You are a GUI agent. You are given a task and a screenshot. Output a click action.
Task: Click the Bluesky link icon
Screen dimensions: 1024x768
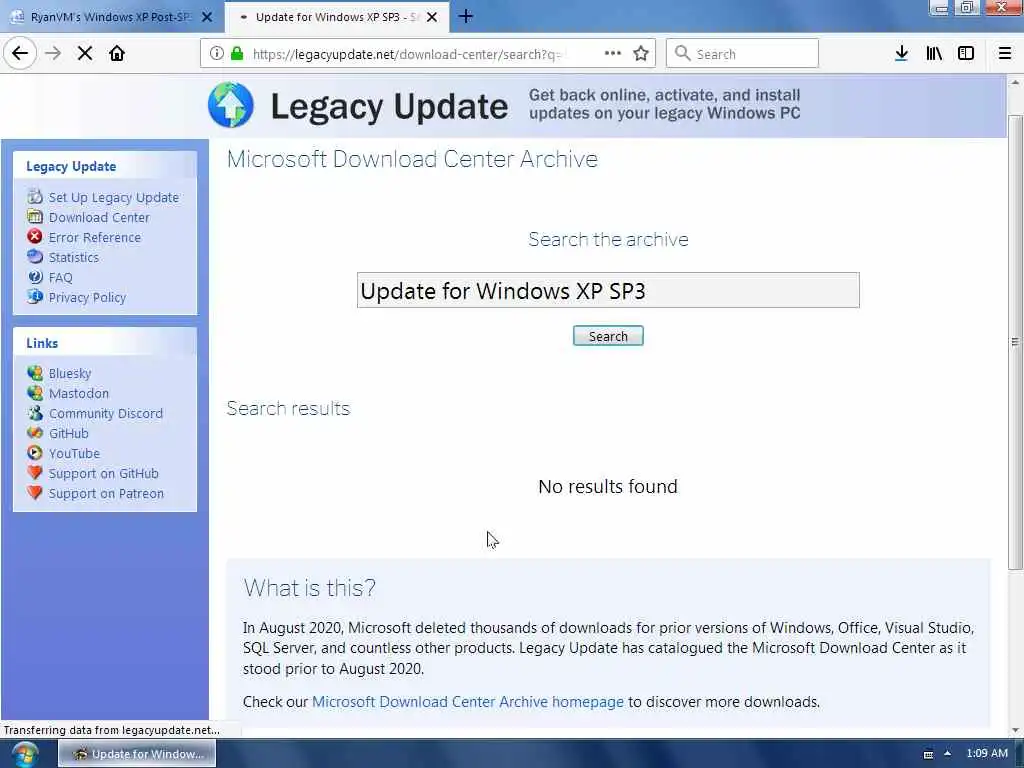[x=35, y=373]
